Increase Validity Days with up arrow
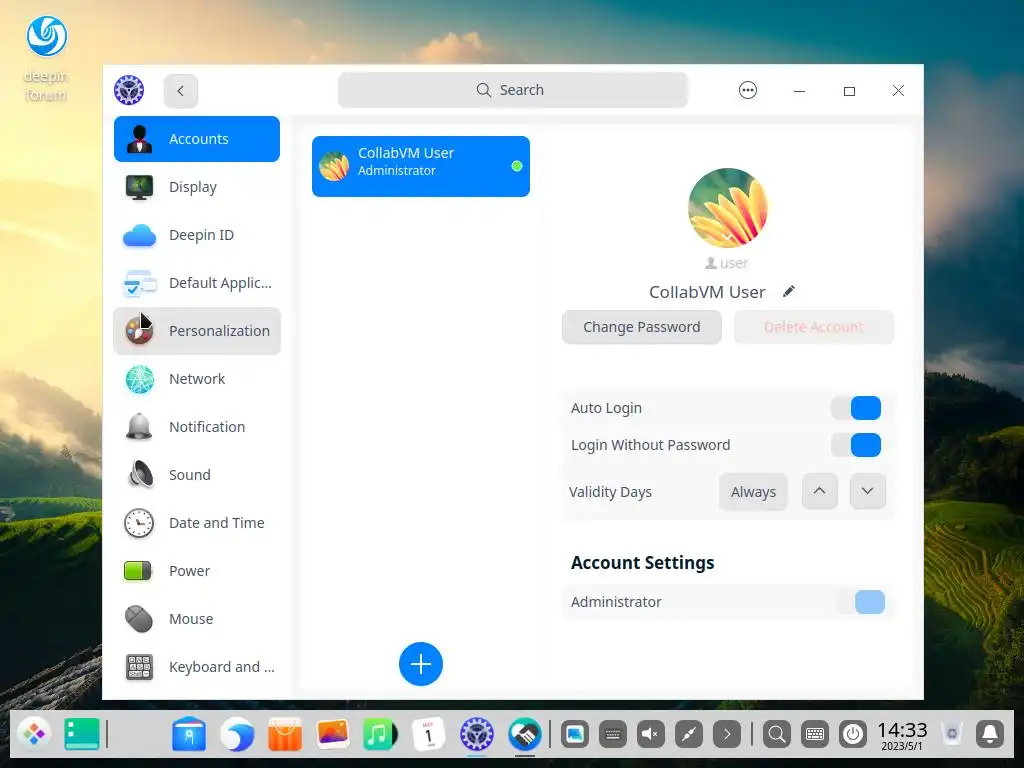This screenshot has height=768, width=1024. 820,491
